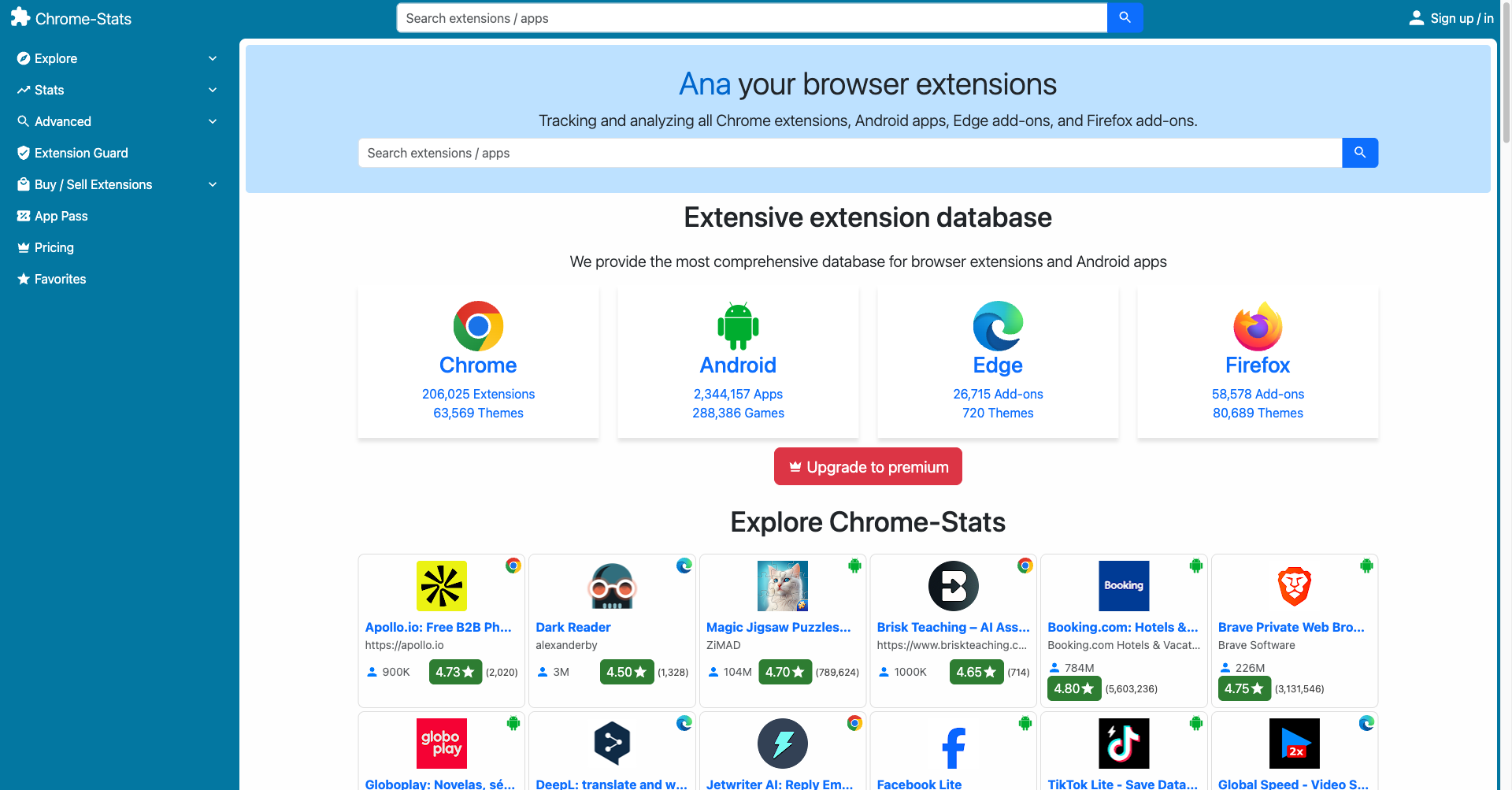Click the Chrome-Stats puzzle piece logo

coord(20,18)
